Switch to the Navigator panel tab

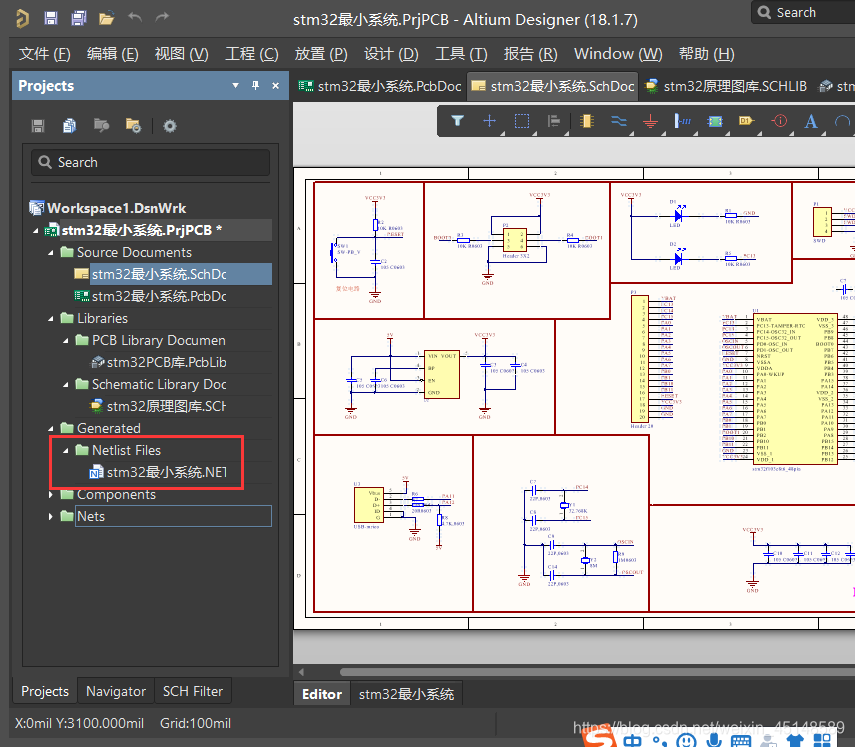[116, 691]
